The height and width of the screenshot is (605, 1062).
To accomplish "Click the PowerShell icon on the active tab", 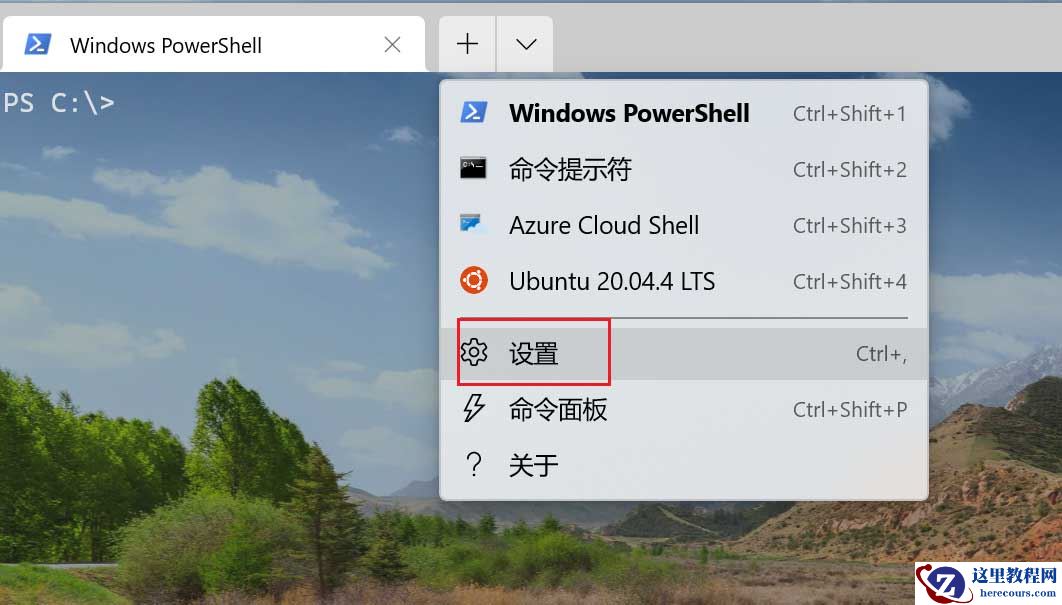I will pyautogui.click(x=37, y=44).
